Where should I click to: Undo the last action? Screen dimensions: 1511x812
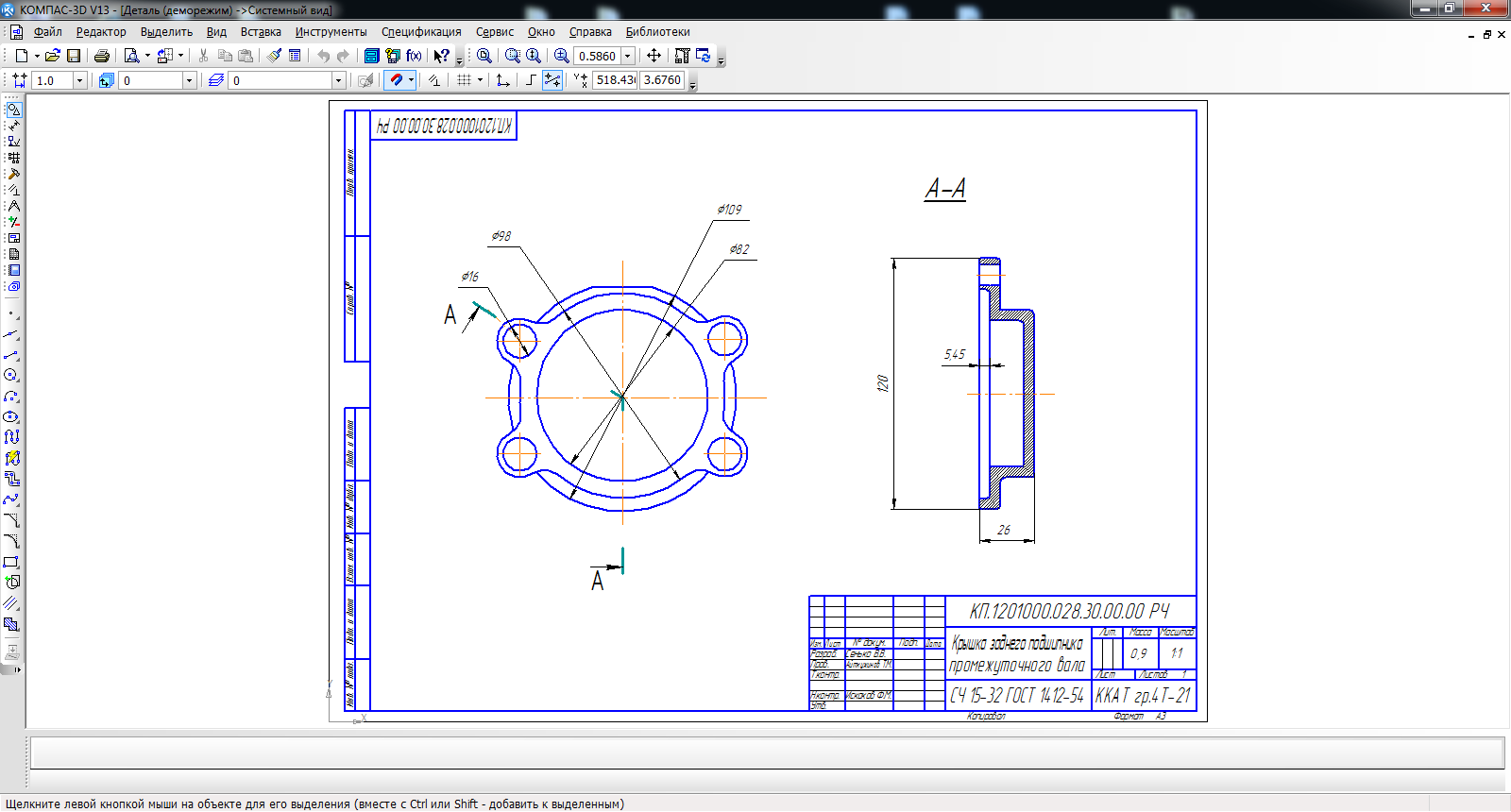coord(323,56)
